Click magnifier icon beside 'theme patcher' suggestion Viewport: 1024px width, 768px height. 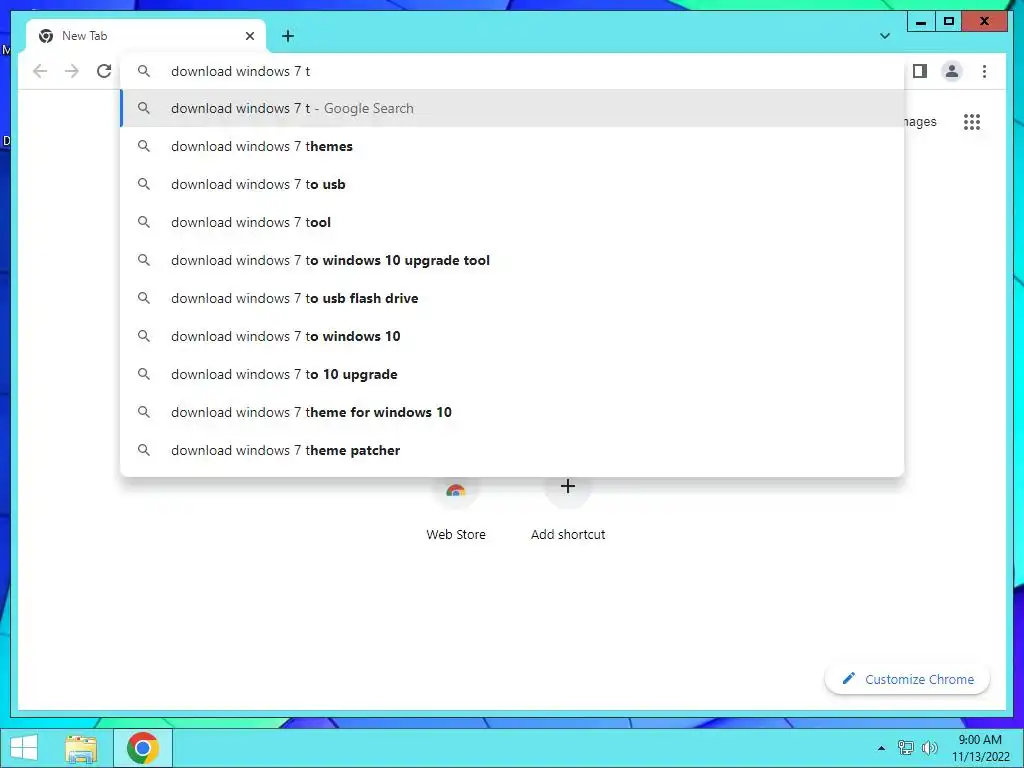coord(144,450)
